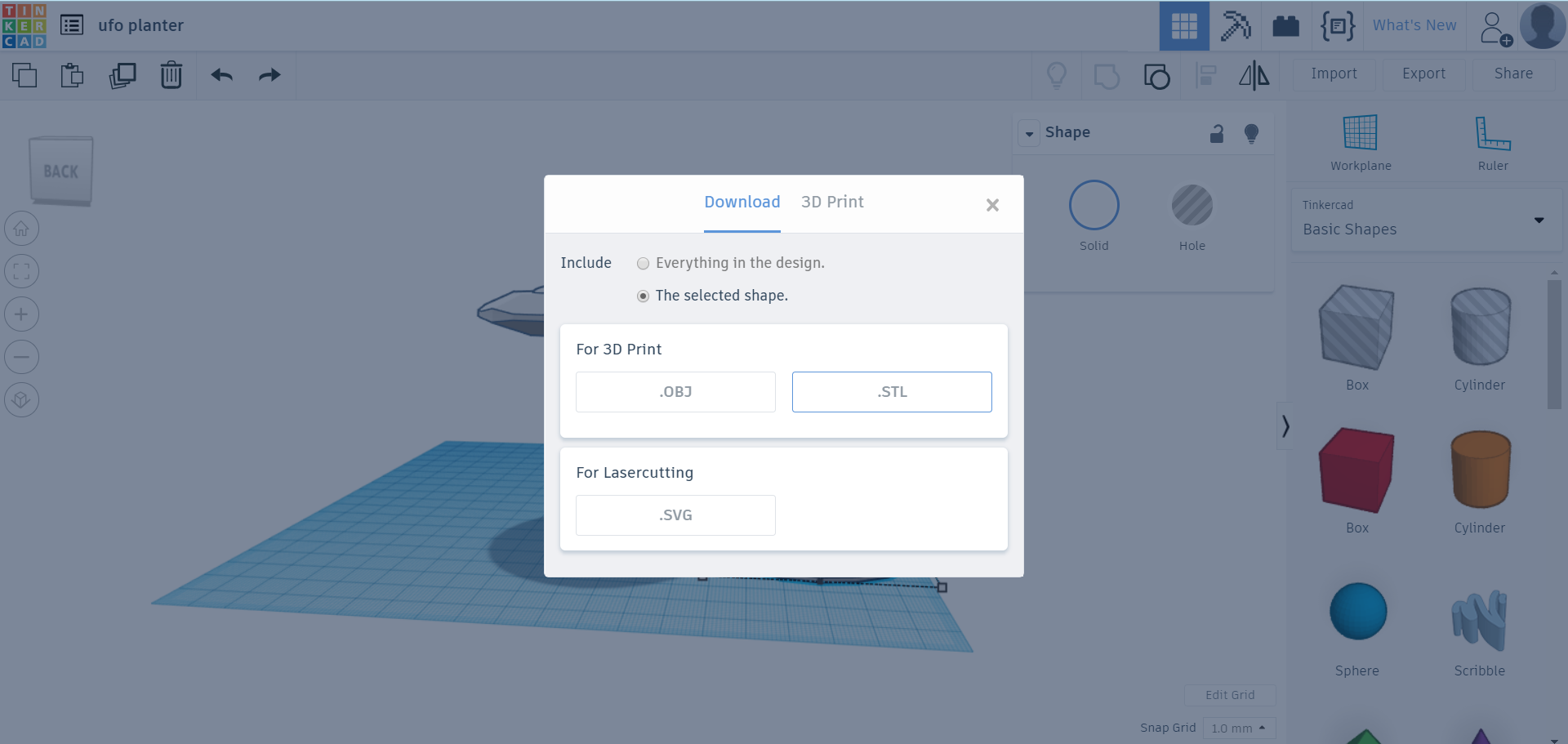Click the Mirror tool icon
Screen dimensions: 1568x744
(x=1254, y=75)
